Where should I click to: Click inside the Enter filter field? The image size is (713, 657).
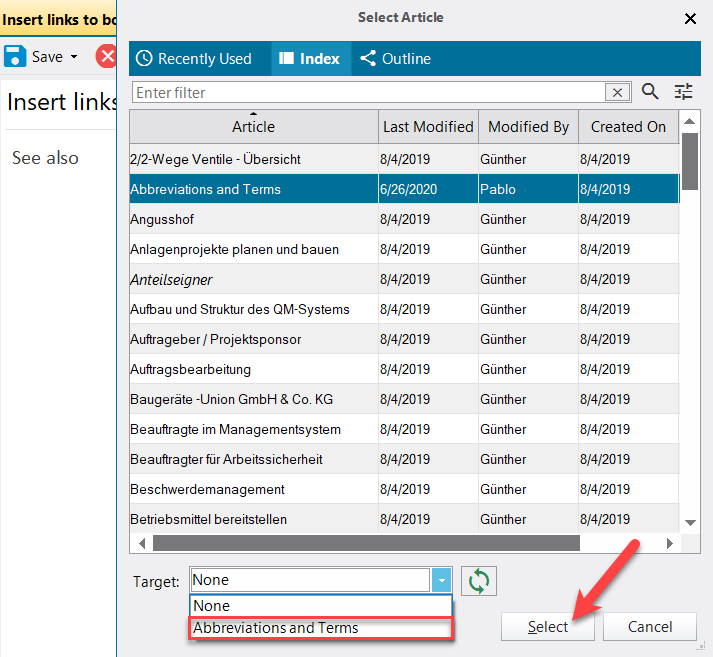[368, 93]
